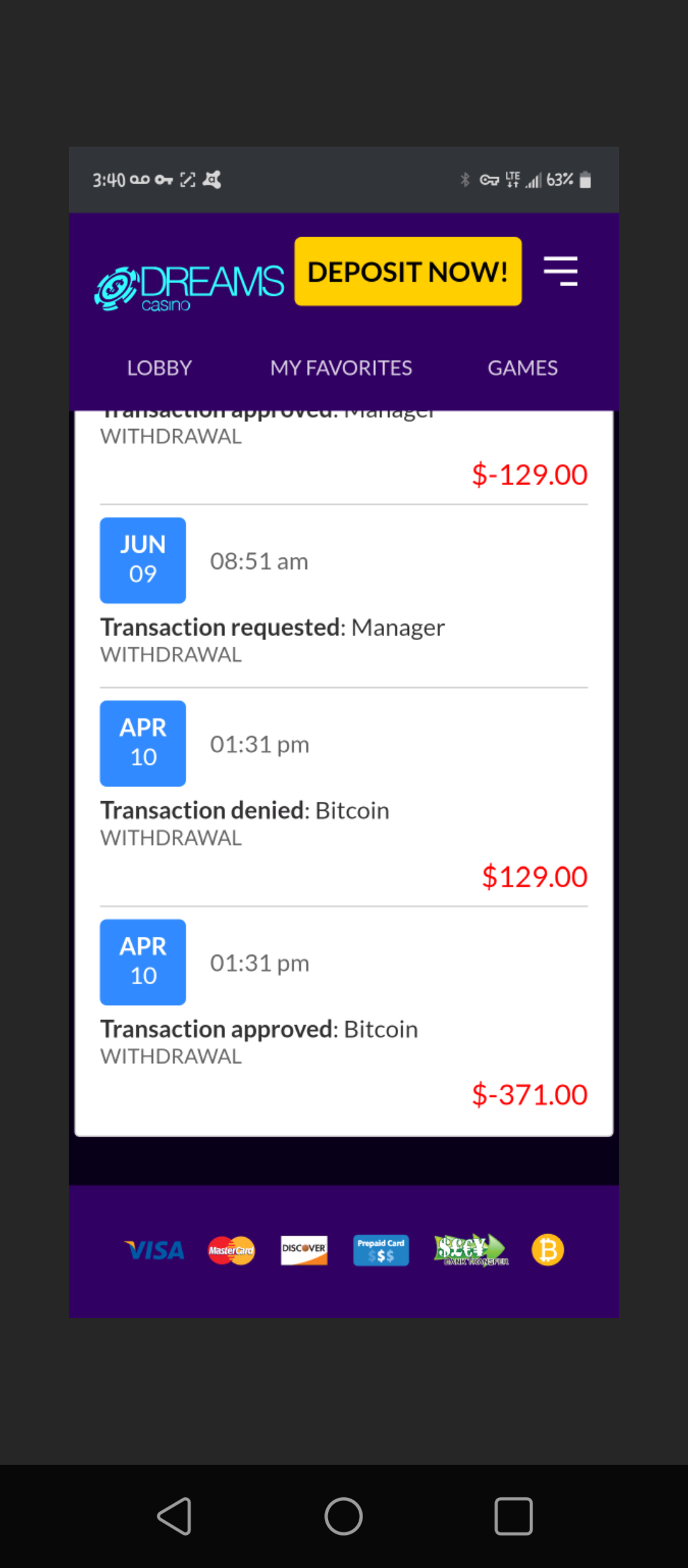Tap the MasterCard payment icon
688x1568 pixels.
point(231,1251)
